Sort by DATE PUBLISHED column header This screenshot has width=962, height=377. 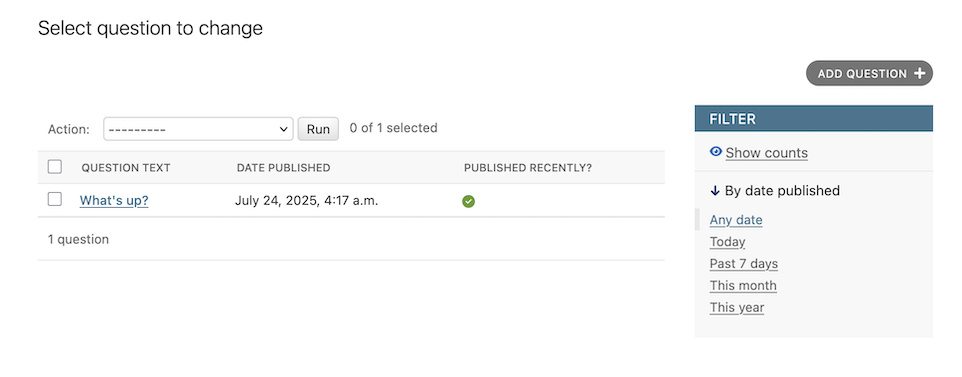[283, 168]
